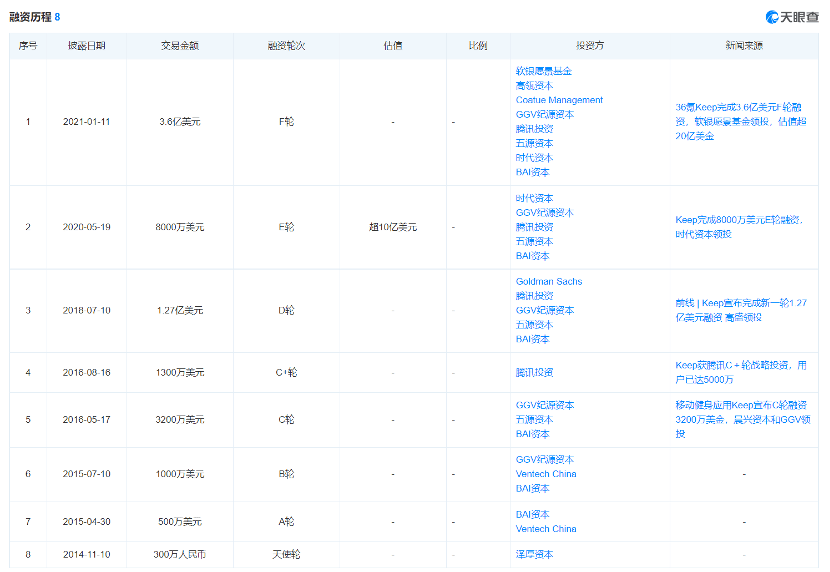The width and height of the screenshot is (830, 572).
Task: Open 高瓴资本 investor link
Action: click(534, 85)
